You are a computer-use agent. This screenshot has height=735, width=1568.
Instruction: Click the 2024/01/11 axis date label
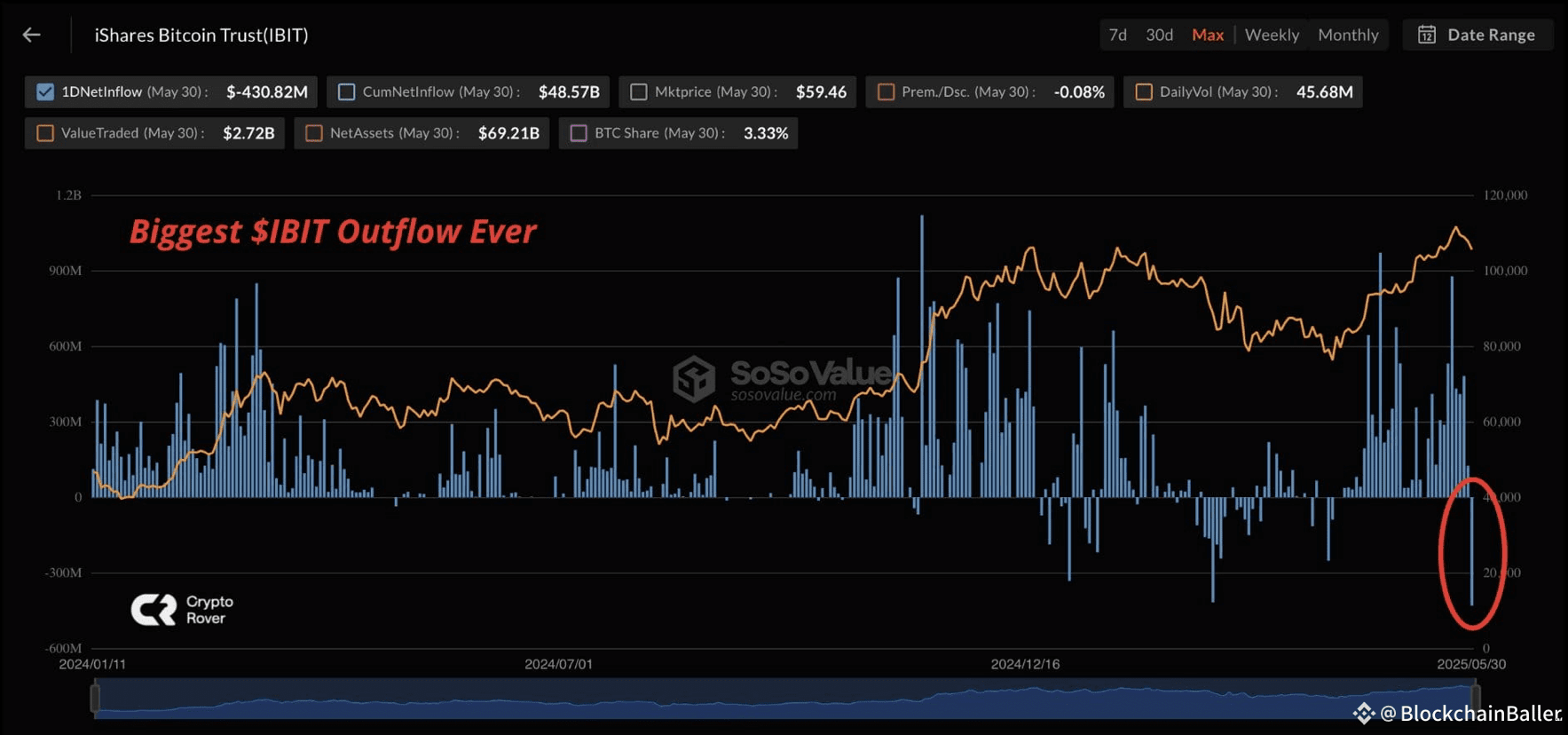pos(92,664)
